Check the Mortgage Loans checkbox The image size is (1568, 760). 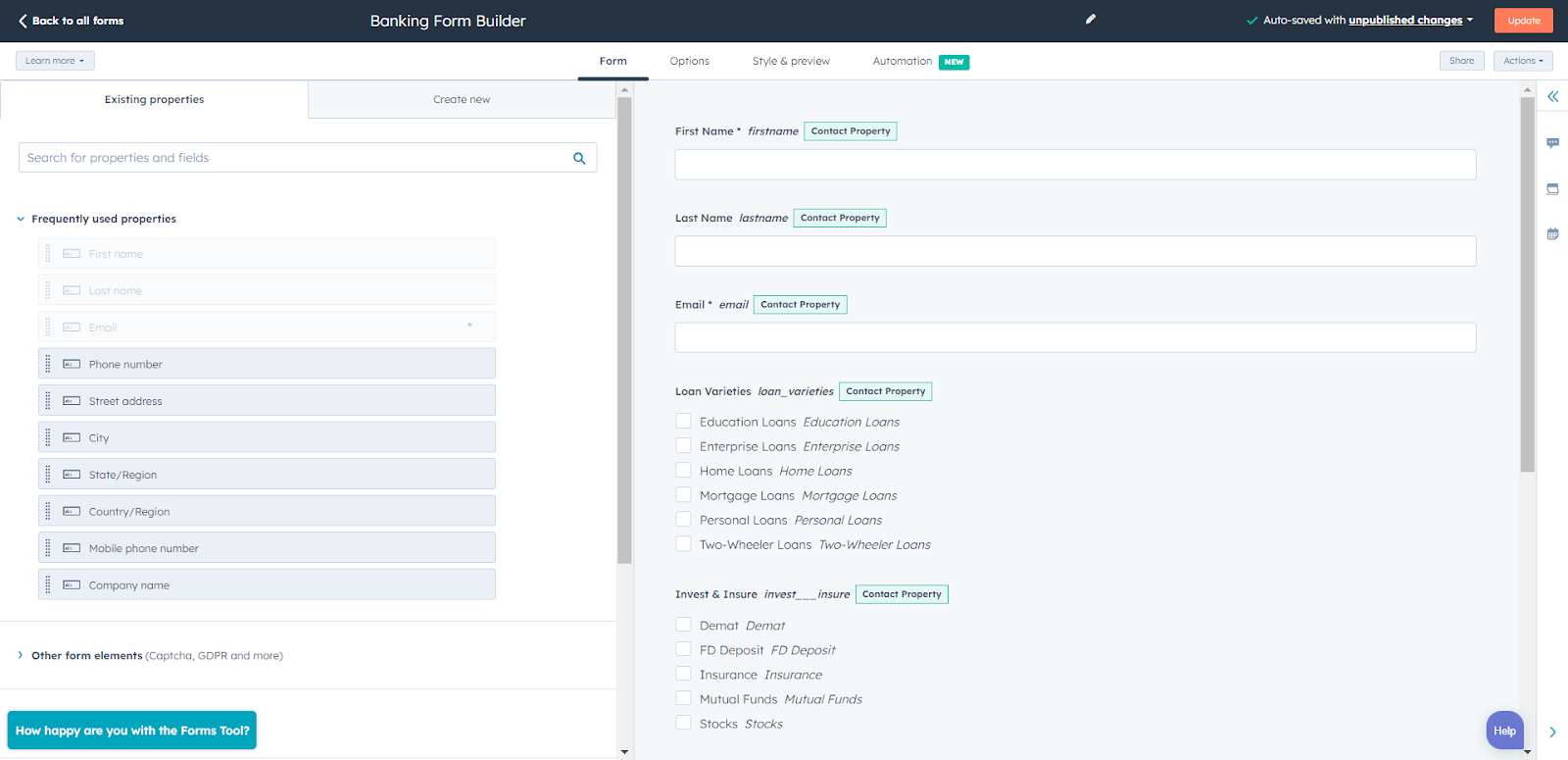tap(684, 495)
